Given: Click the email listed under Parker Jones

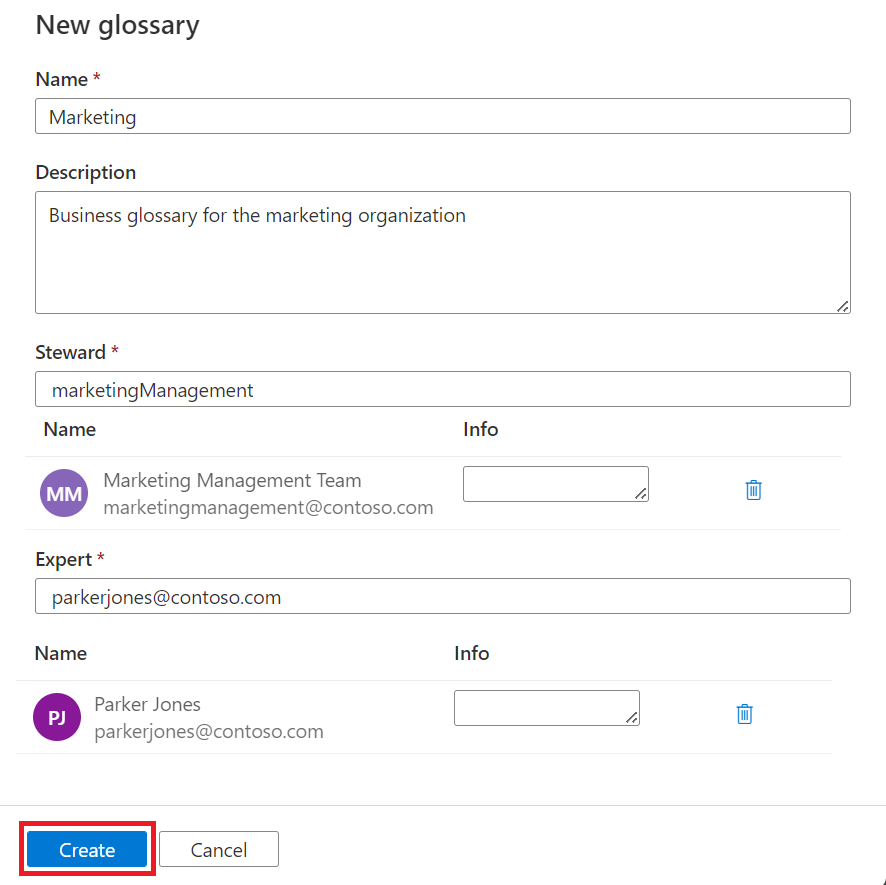Looking at the screenshot, I should click(208, 731).
